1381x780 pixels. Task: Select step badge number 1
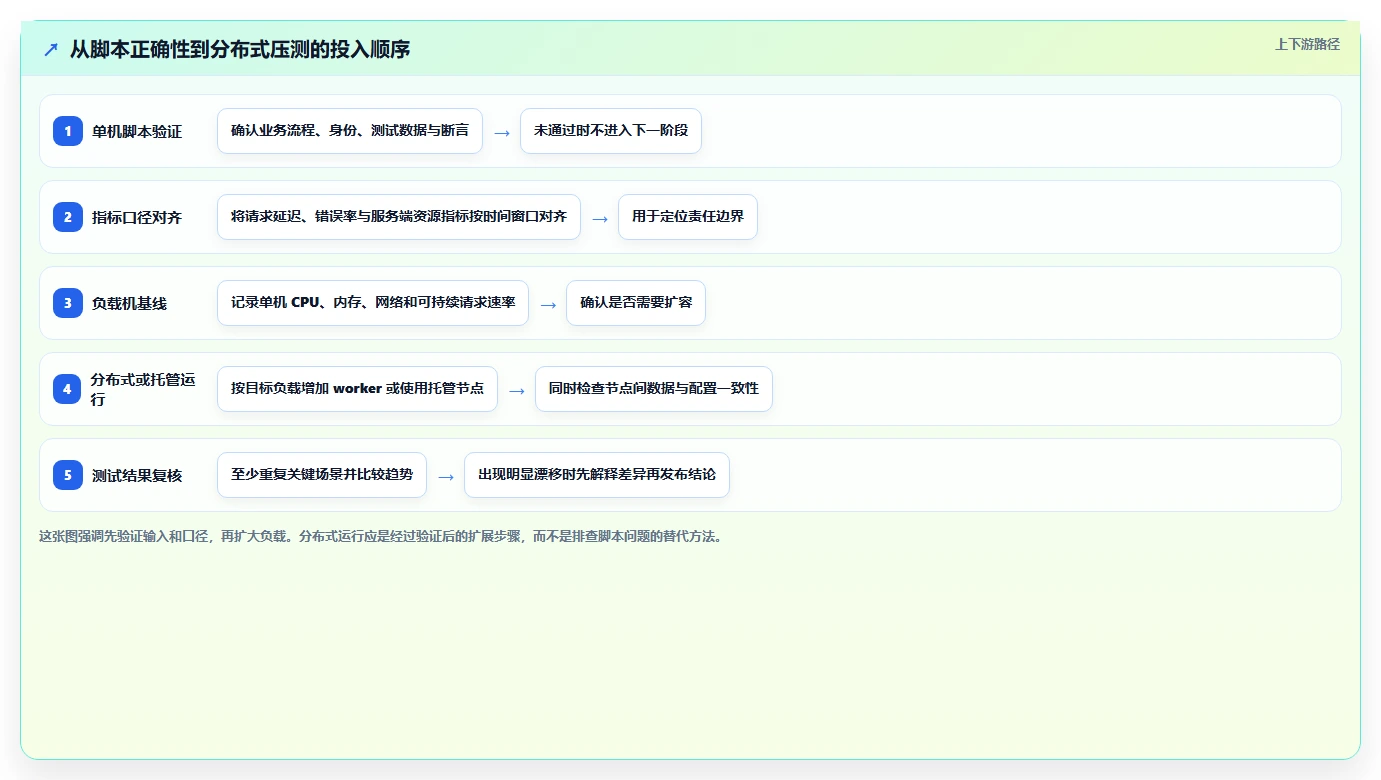tap(68, 131)
